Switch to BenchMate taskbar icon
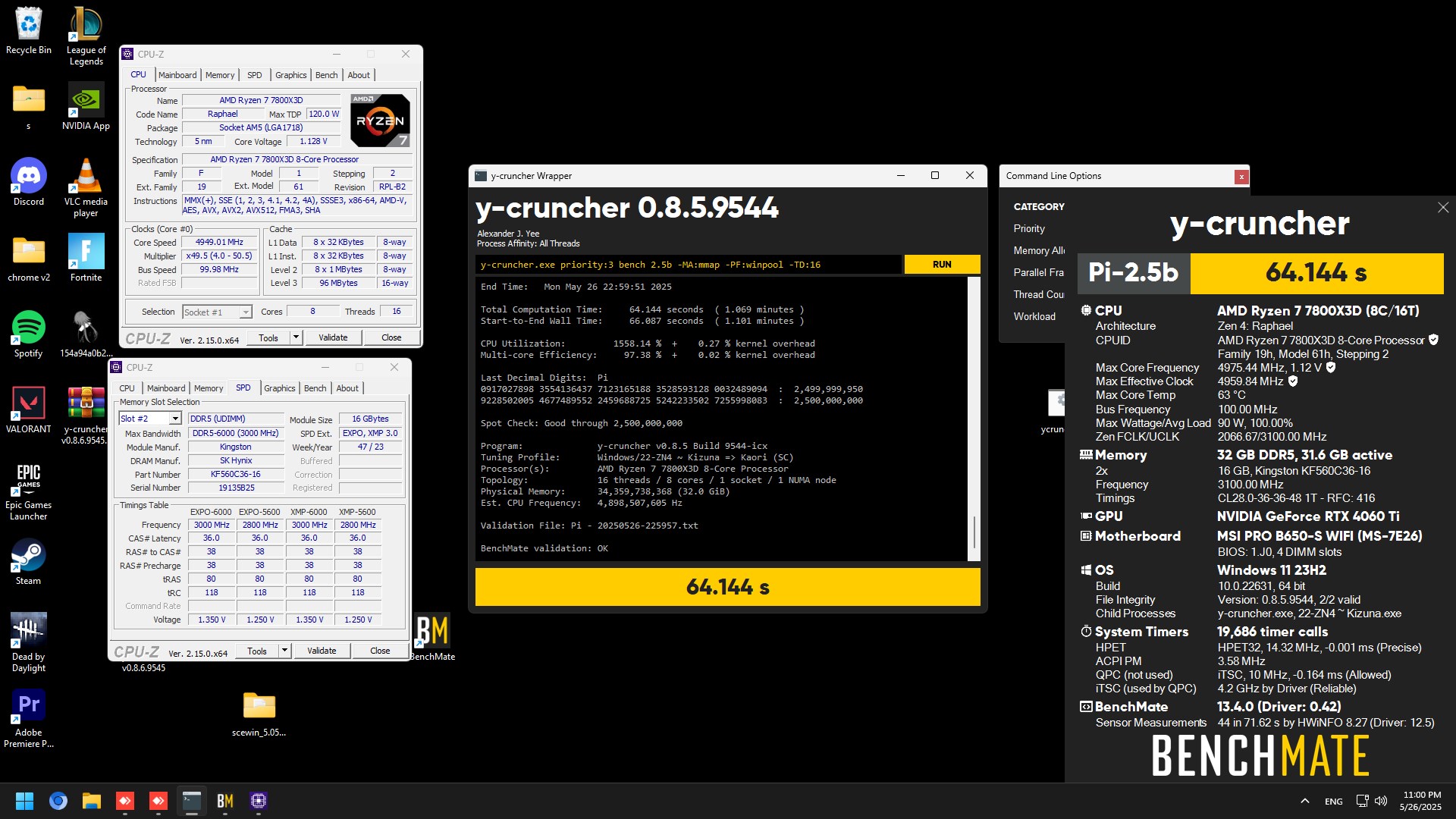1456x819 pixels. (x=225, y=801)
